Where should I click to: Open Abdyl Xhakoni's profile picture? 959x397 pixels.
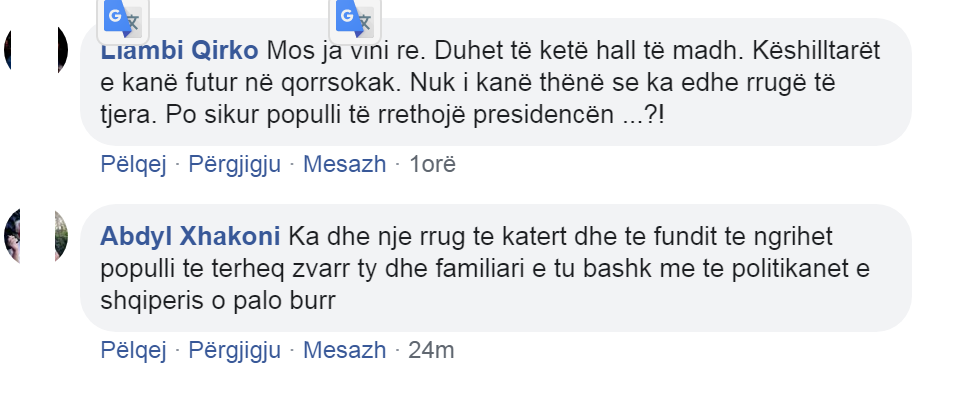pos(35,236)
